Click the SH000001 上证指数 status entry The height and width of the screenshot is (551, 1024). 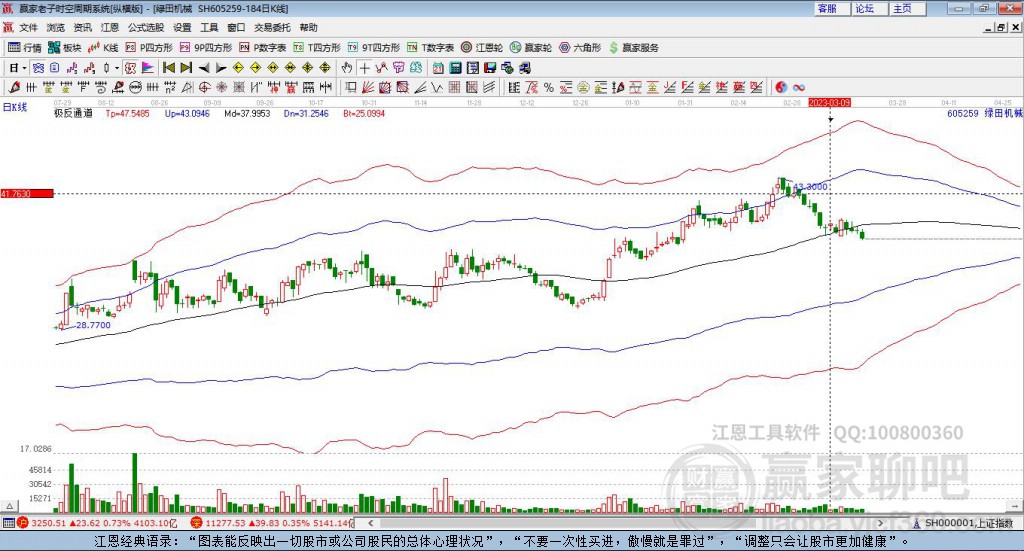click(x=965, y=524)
